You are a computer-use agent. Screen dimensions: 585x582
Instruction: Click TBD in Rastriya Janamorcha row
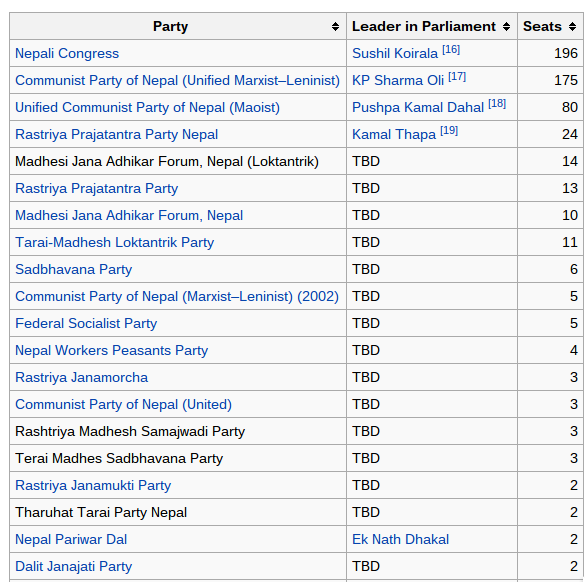pos(366,377)
